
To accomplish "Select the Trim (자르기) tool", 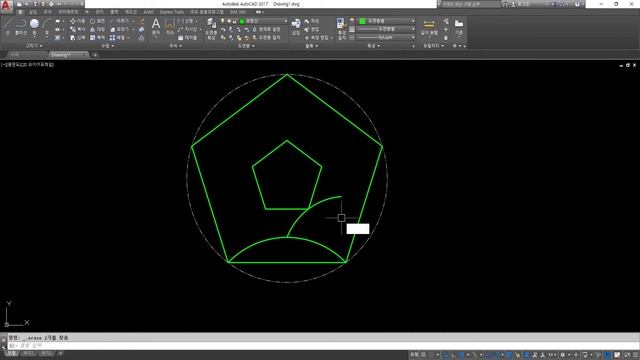I will pyautogui.click(x=120, y=21).
